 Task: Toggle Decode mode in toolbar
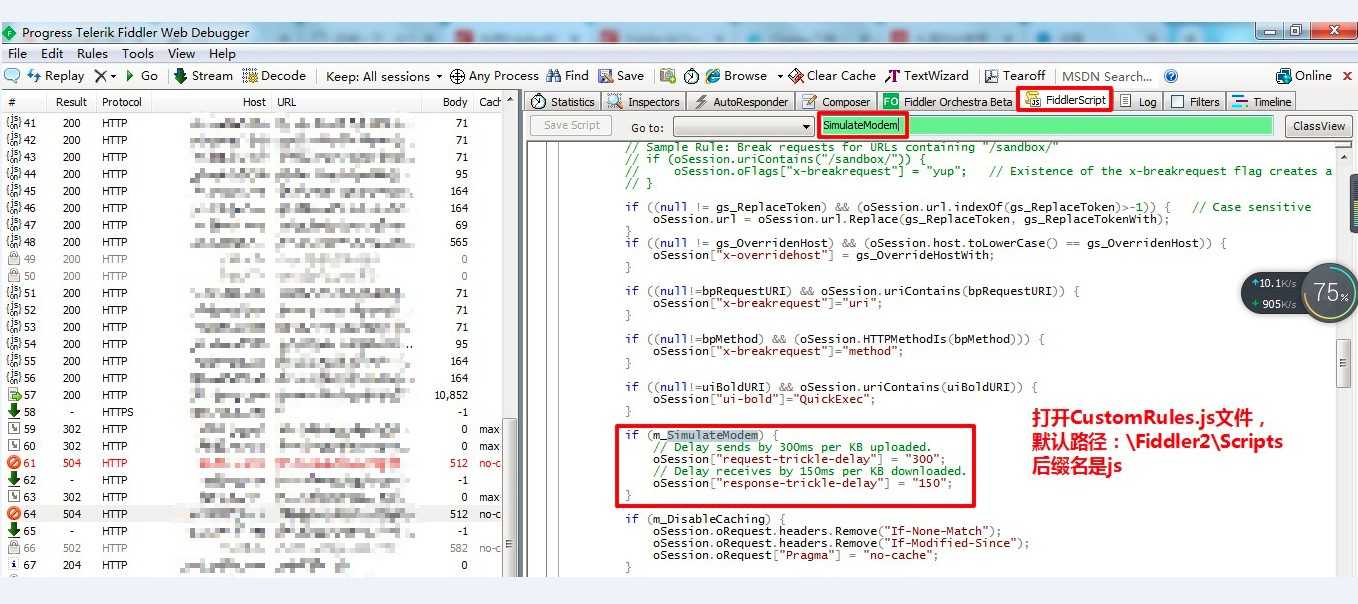click(x=274, y=76)
